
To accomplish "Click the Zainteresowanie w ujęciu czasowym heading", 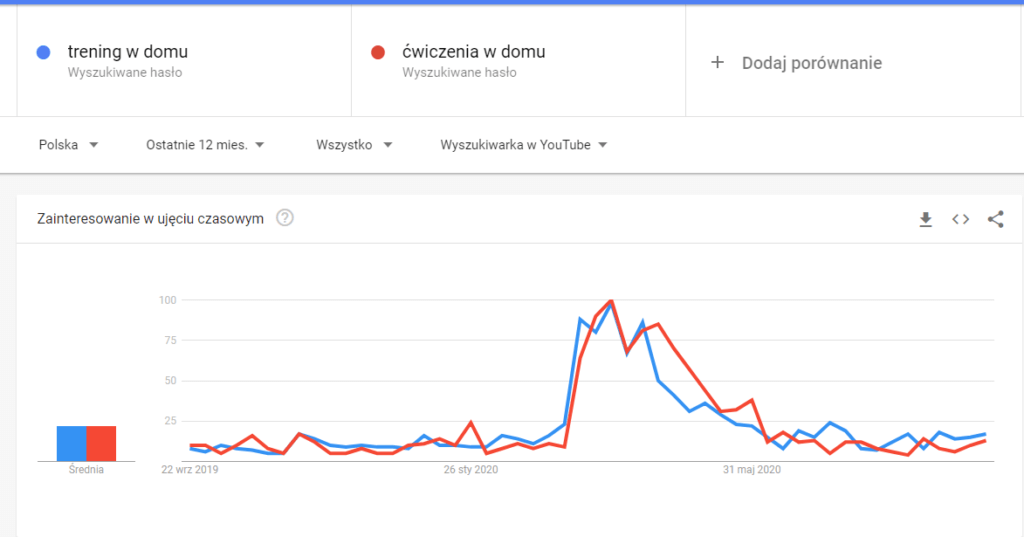I will [x=150, y=218].
